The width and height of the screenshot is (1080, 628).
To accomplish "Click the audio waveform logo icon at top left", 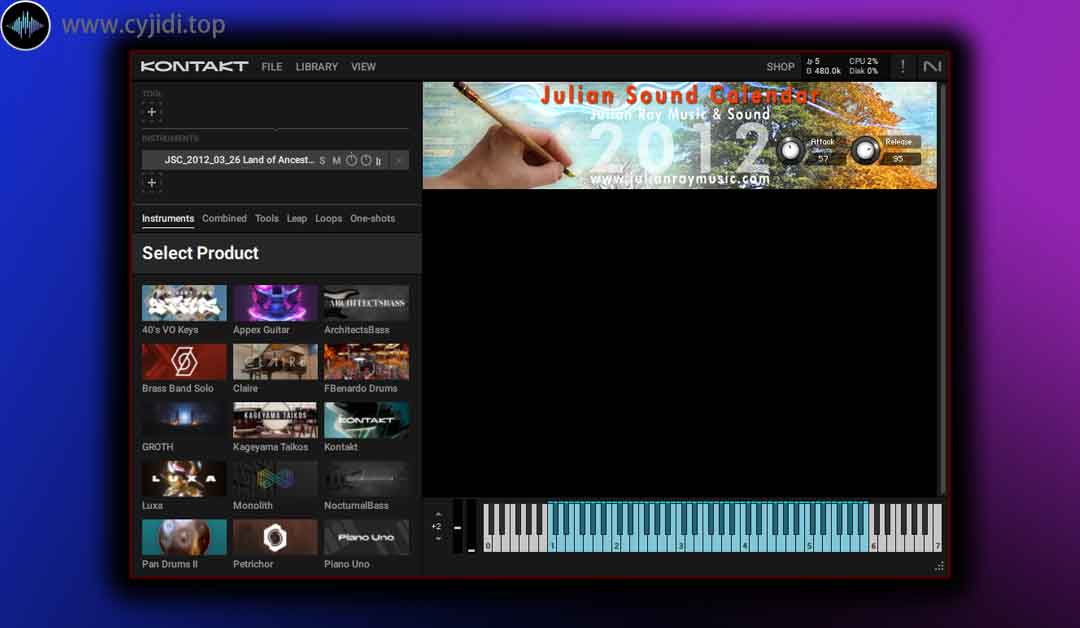I will coord(25,26).
